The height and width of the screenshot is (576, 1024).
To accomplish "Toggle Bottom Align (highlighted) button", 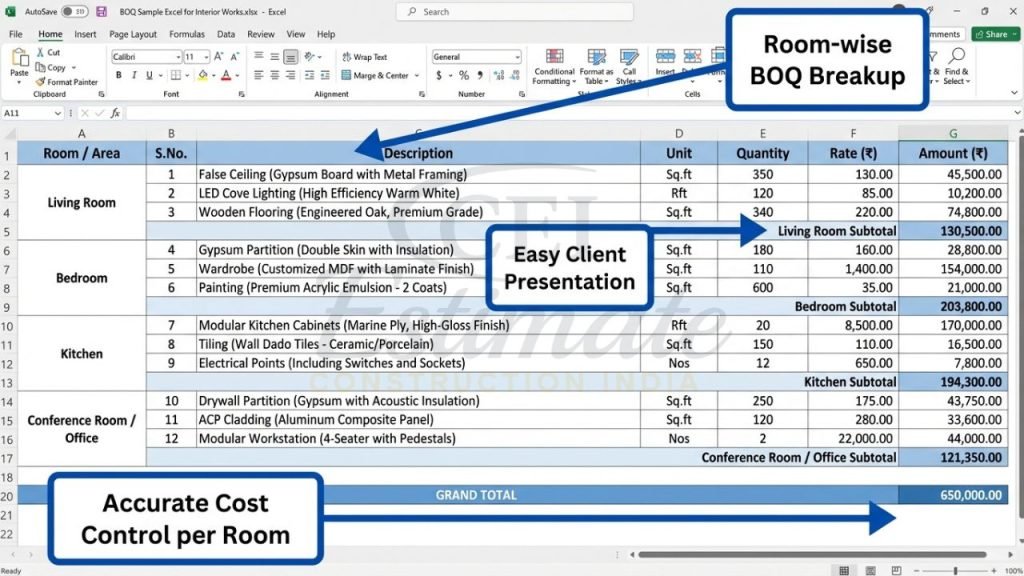I will [291, 57].
